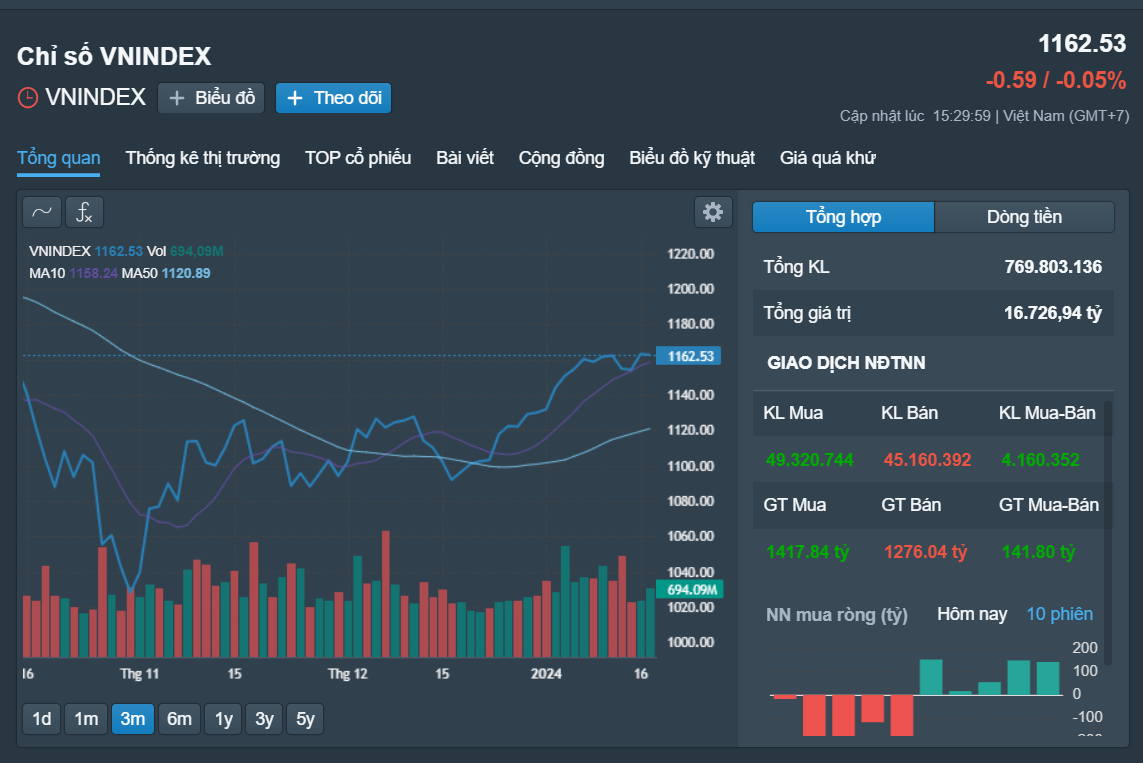Viewport: 1143px width, 763px height.
Task: Click the Tổng giá trị value 16.726,94 tỷ
Action: click(x=1053, y=313)
